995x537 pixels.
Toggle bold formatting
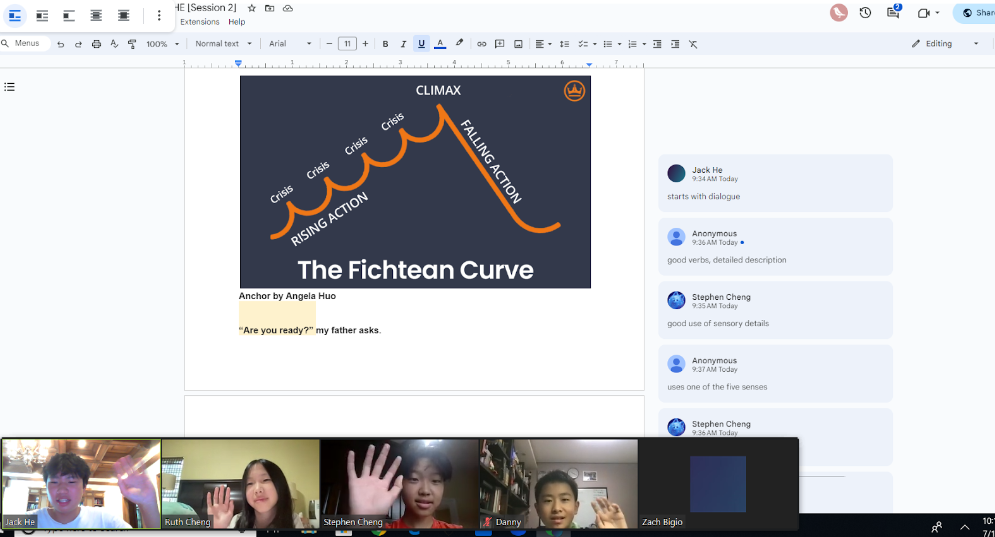point(385,44)
